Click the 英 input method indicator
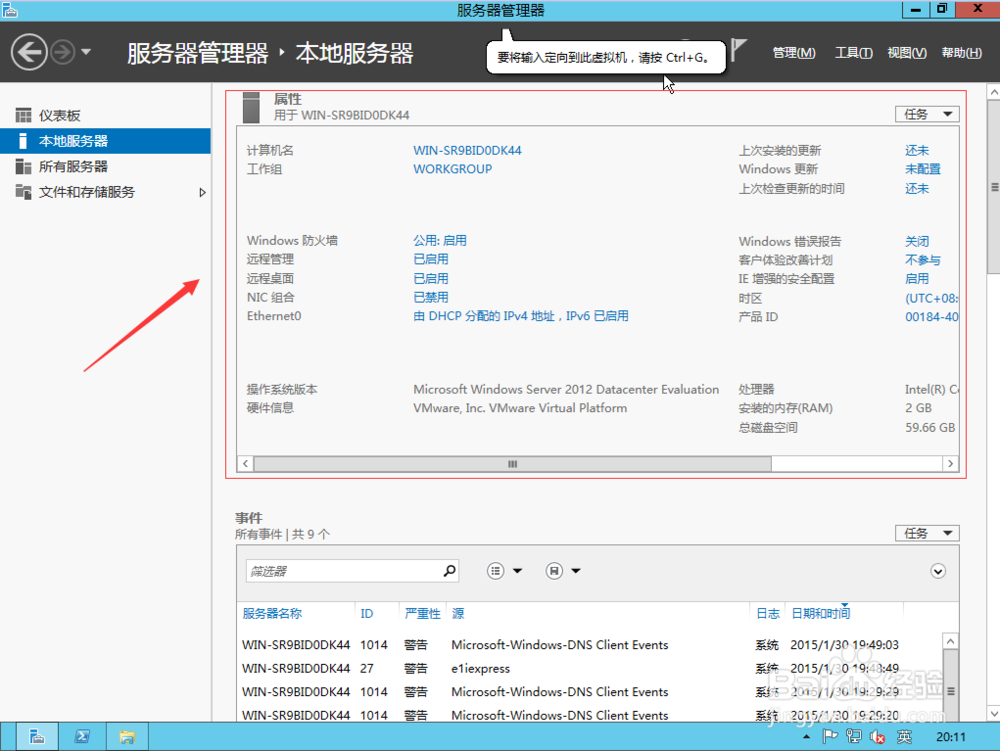Screen dimensions: 1000x751 (904, 737)
